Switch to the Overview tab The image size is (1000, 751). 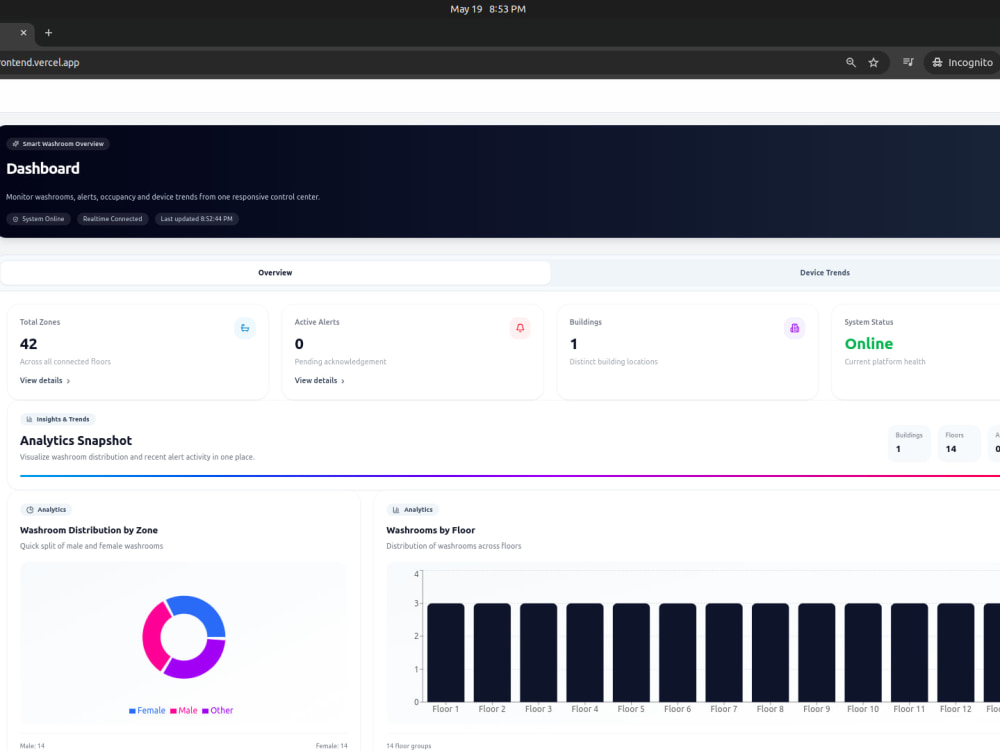click(x=276, y=272)
